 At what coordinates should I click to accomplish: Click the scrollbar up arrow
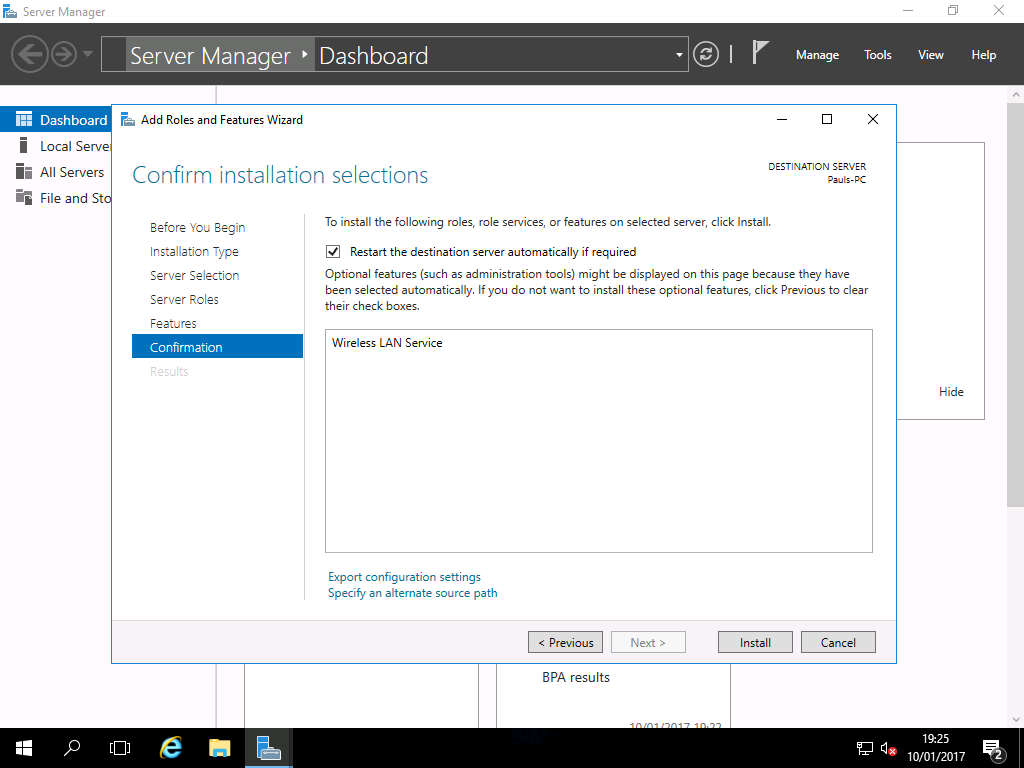pos(1015,95)
